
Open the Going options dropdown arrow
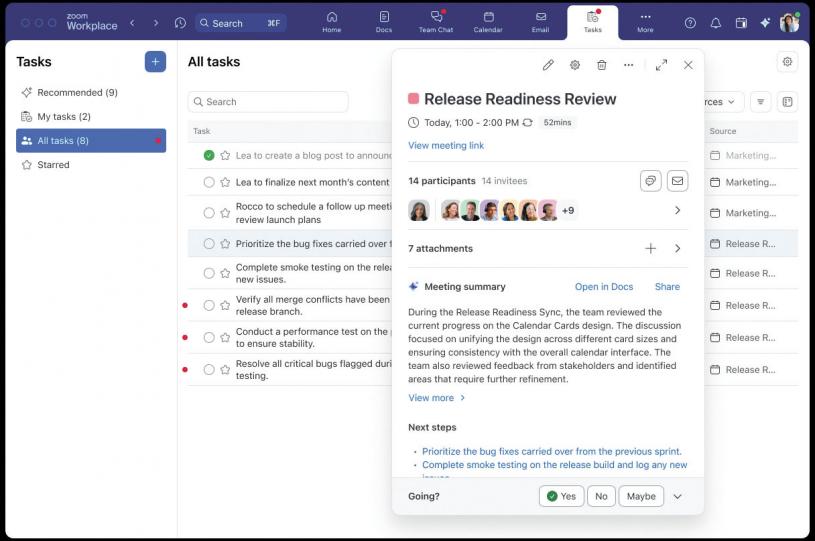(678, 496)
